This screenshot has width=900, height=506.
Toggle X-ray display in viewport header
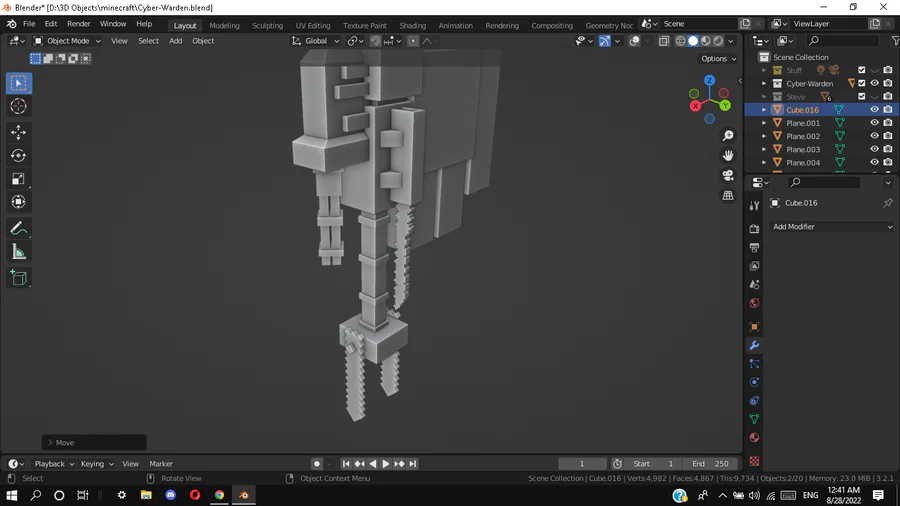click(x=664, y=41)
